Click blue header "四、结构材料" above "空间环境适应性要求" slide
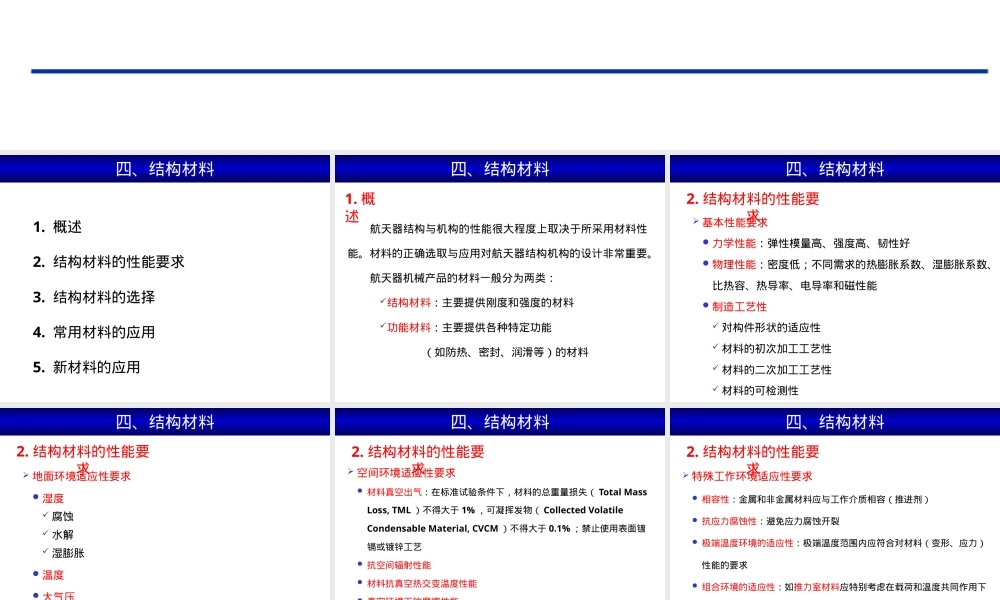The width and height of the screenshot is (1000, 600). pyautogui.click(x=500, y=422)
